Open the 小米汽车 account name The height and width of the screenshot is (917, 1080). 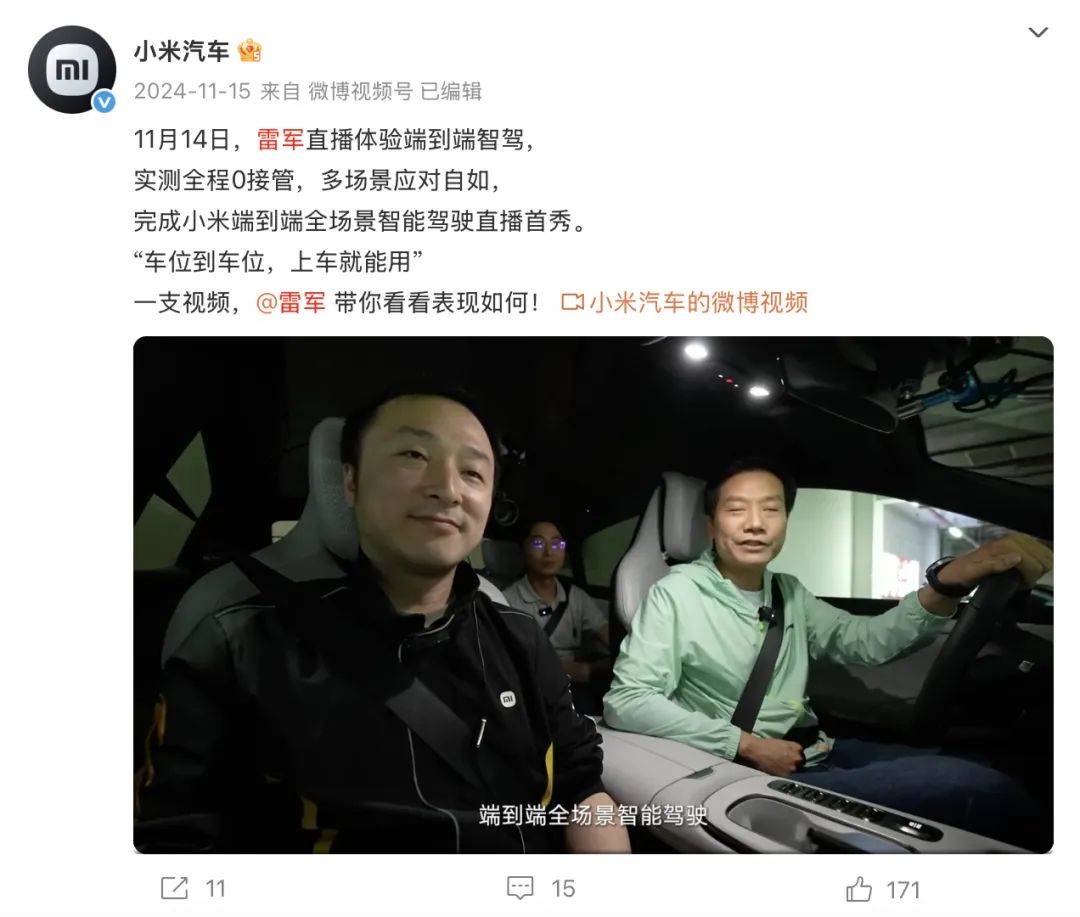[181, 52]
